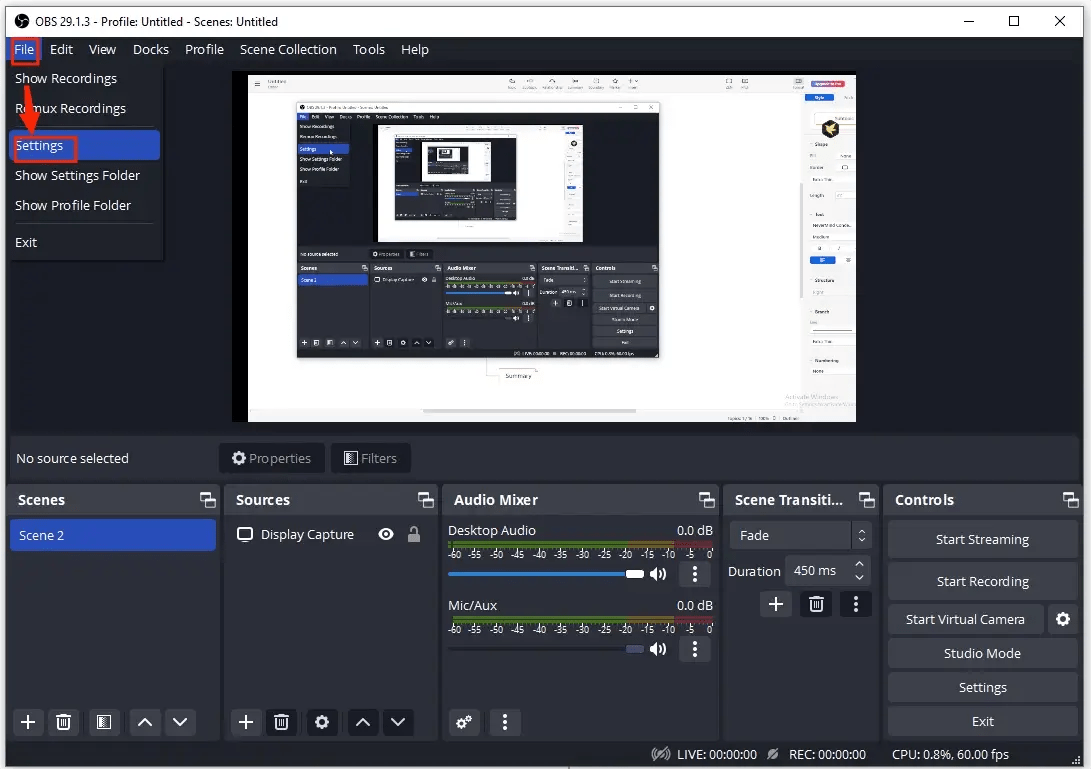Open advanced audio properties icon in Audio Mixer
The image size is (1091, 769).
click(x=464, y=722)
